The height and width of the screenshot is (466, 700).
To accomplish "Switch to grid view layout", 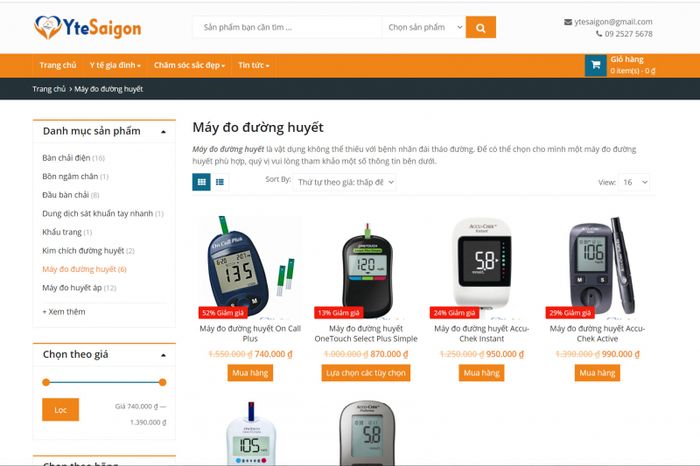I will 201,182.
